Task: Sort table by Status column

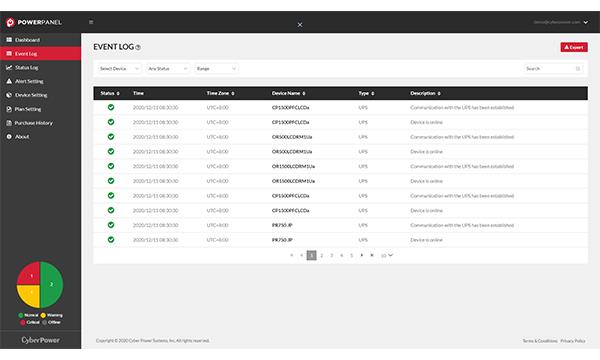Action: coord(110,93)
